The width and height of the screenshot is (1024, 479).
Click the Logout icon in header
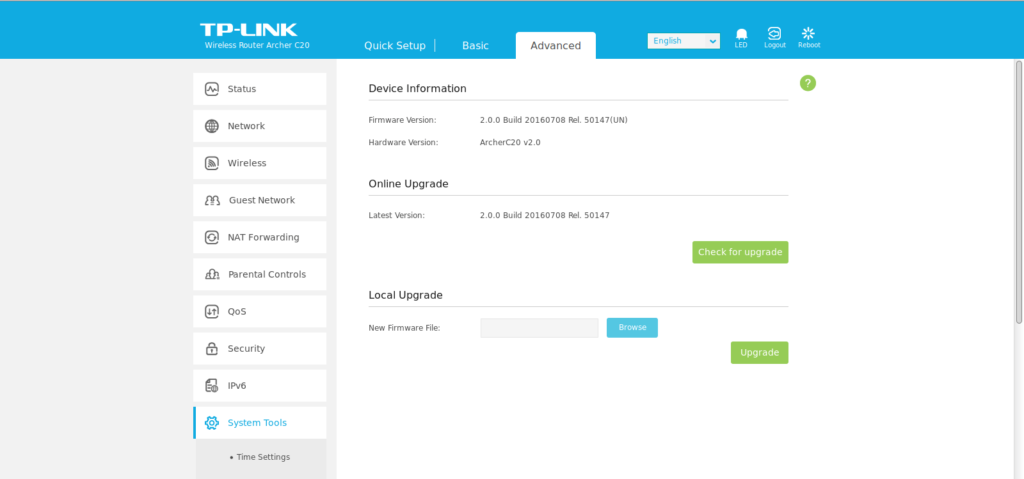coord(774,34)
